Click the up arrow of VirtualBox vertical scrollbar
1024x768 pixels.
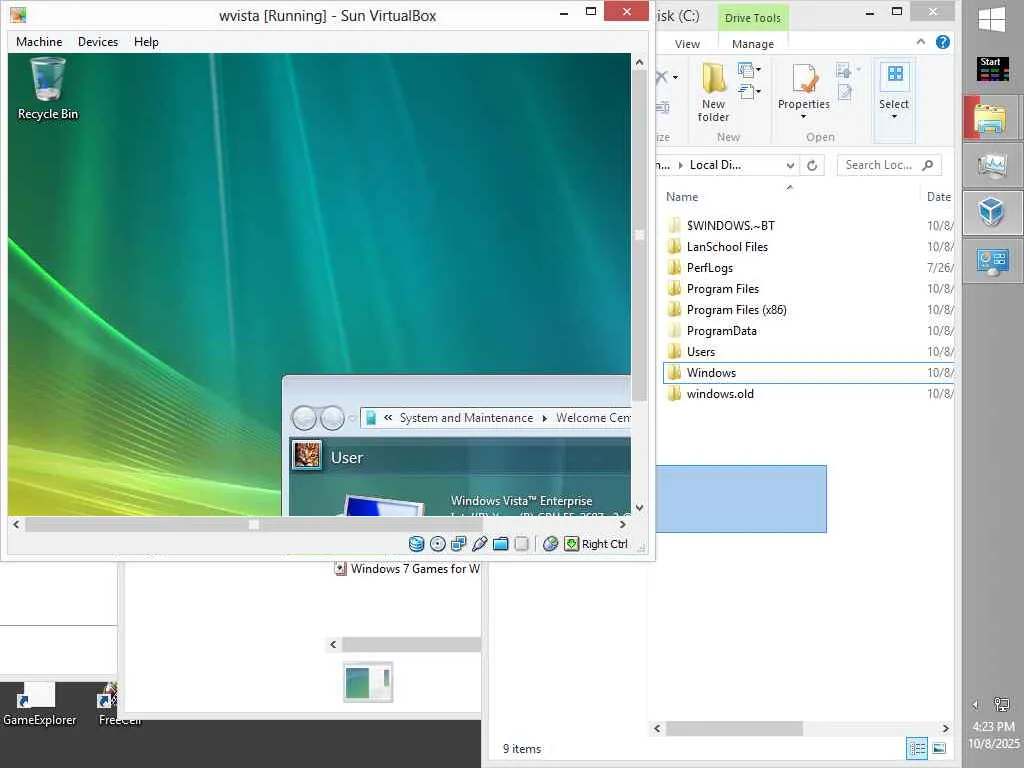point(639,62)
